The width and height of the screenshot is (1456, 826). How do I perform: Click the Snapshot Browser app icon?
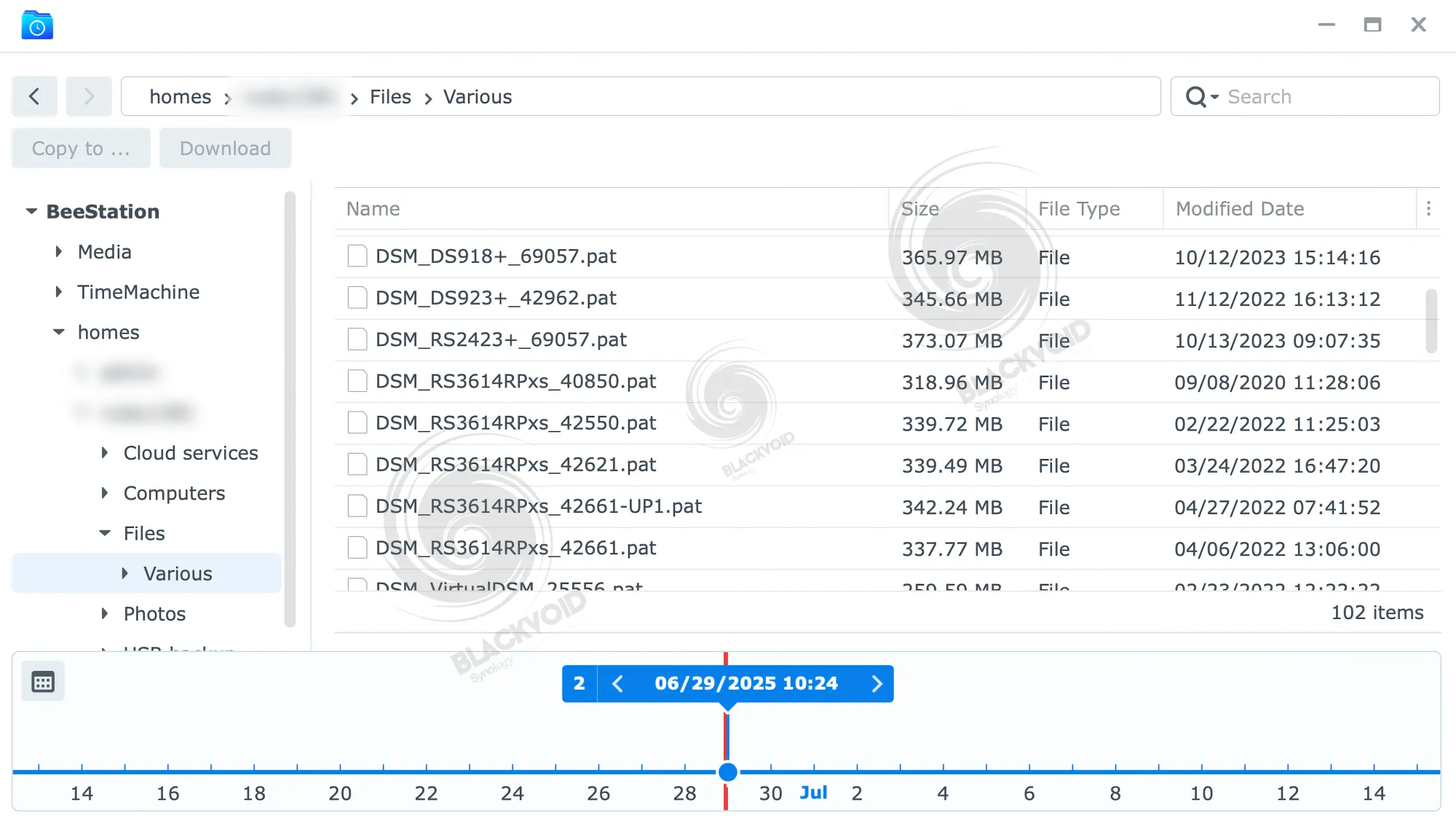coord(37,25)
